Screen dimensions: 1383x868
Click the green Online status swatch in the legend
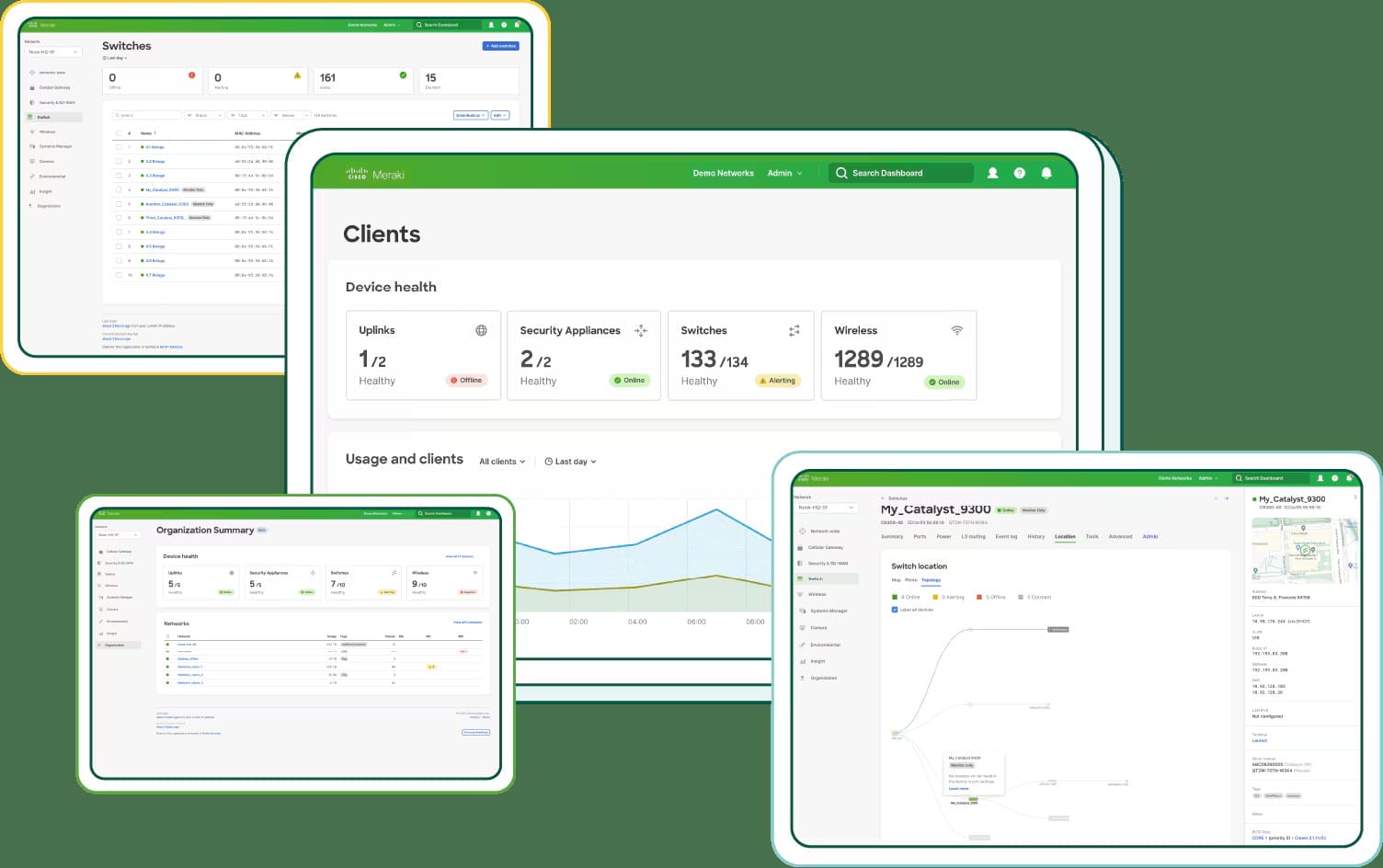894,597
